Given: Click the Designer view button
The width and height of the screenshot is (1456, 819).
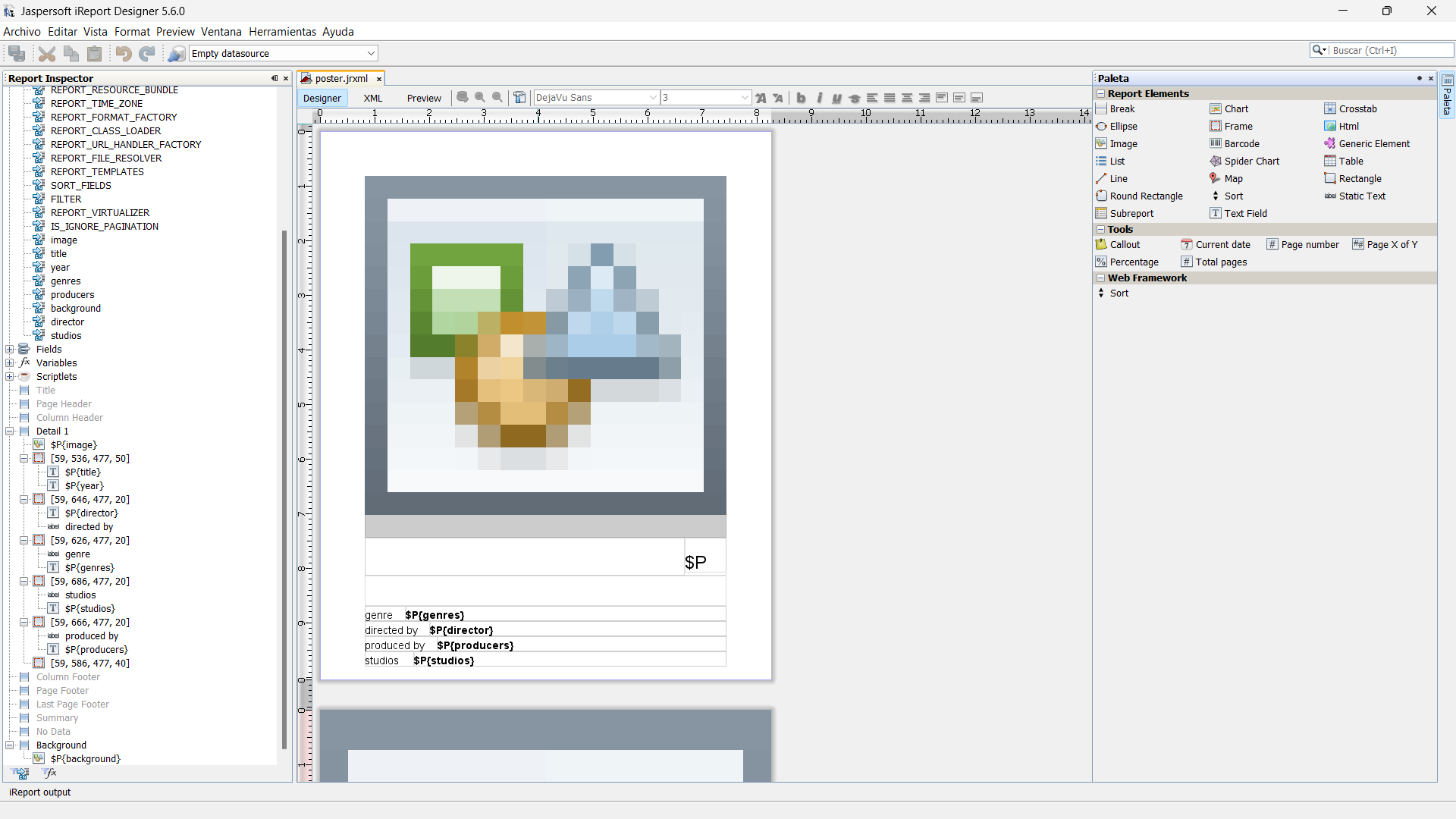Looking at the screenshot, I should point(322,98).
